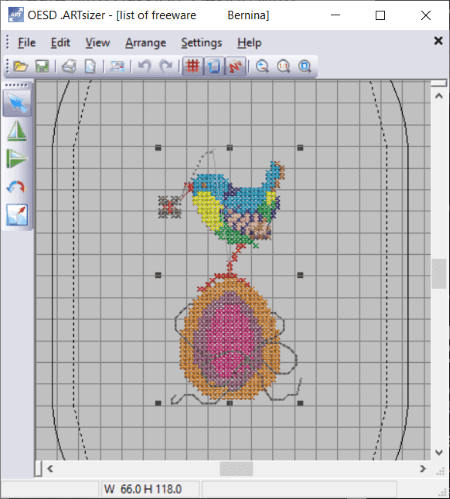Click the write to card/machine icon
Viewport: 450px width, 499px height.
click(117, 66)
